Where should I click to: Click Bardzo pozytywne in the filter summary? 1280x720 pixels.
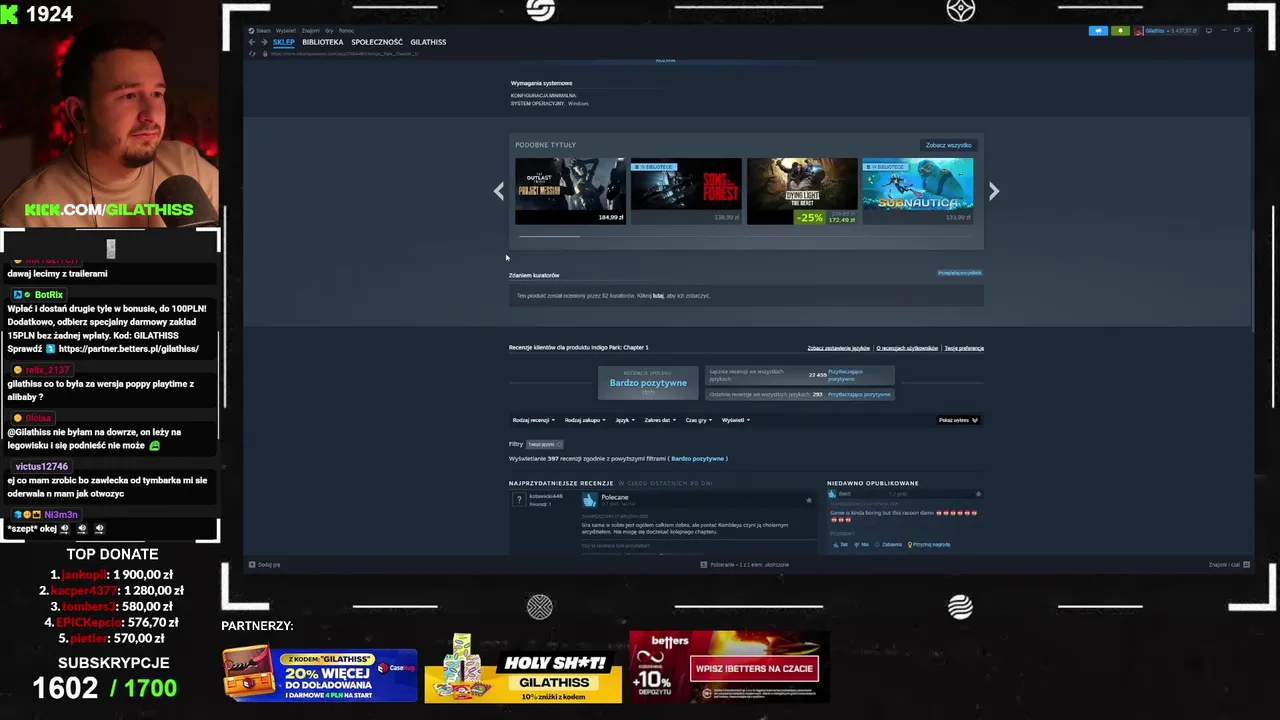(x=697, y=459)
